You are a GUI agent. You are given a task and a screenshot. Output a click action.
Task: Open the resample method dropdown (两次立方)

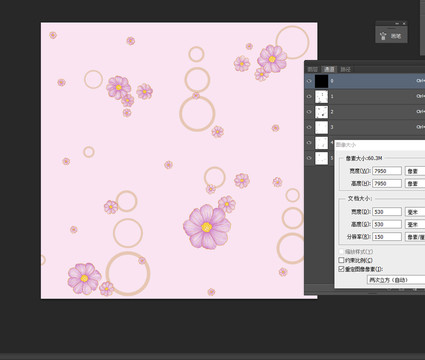coord(396,280)
